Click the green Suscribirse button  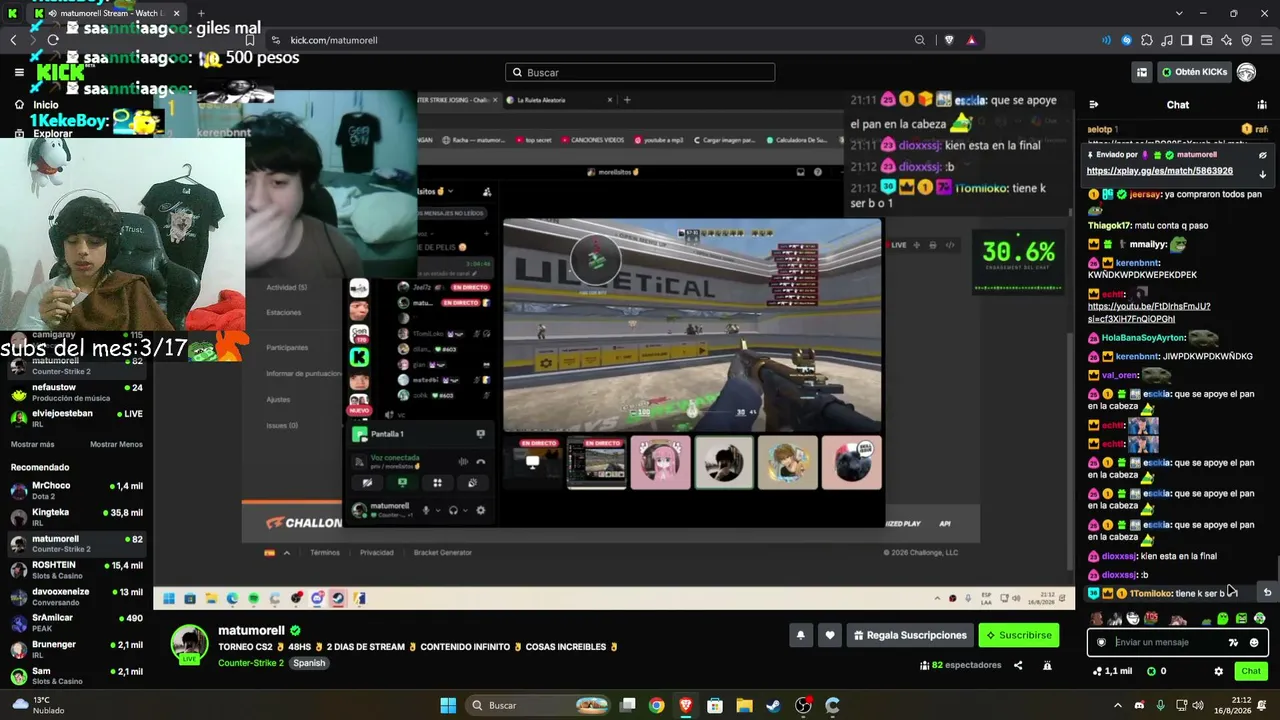[1018, 635]
